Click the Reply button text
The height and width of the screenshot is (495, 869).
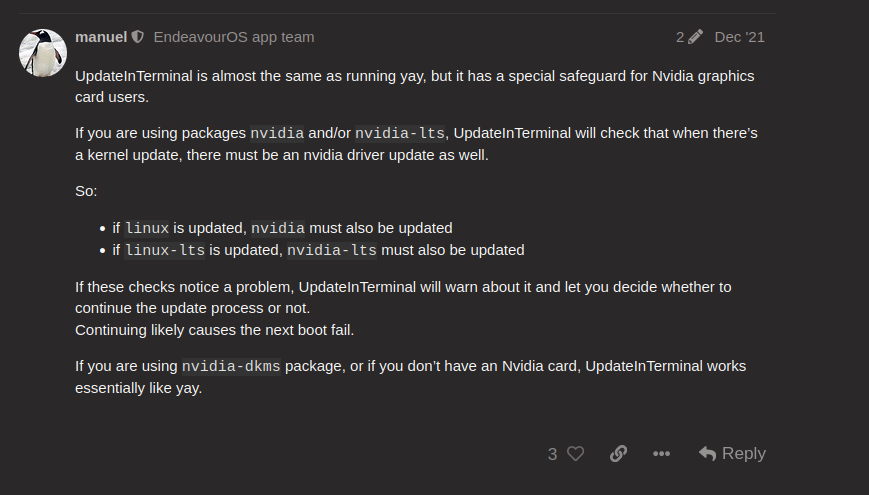(x=744, y=453)
